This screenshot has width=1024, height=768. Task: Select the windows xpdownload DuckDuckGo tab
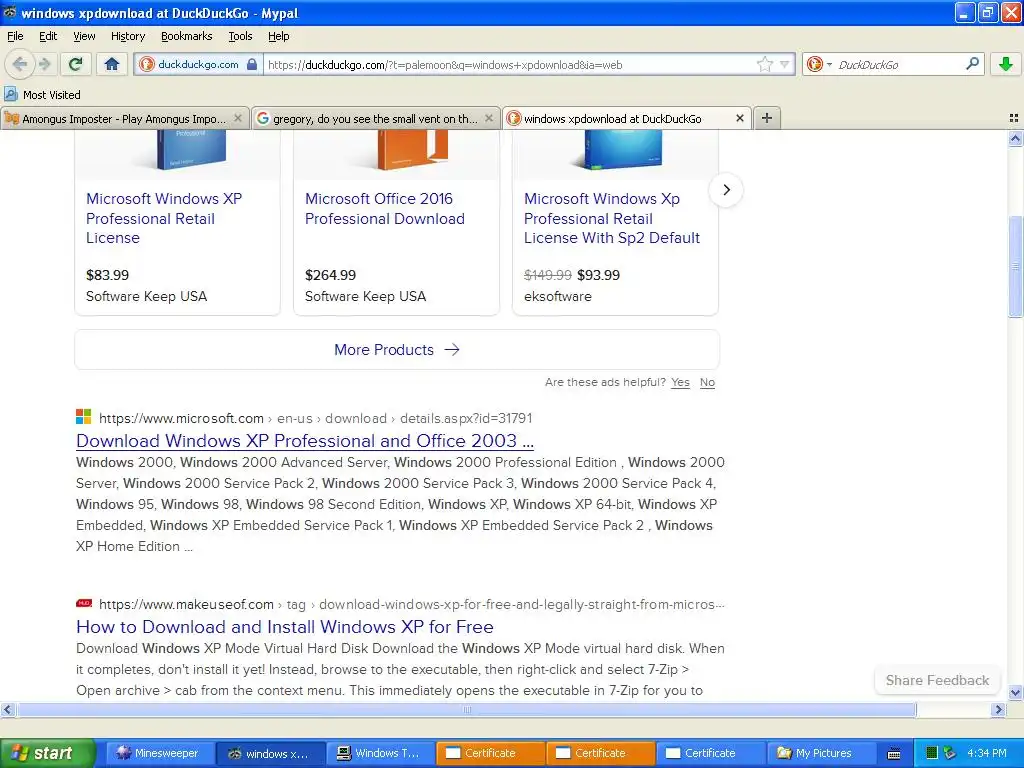(613, 118)
